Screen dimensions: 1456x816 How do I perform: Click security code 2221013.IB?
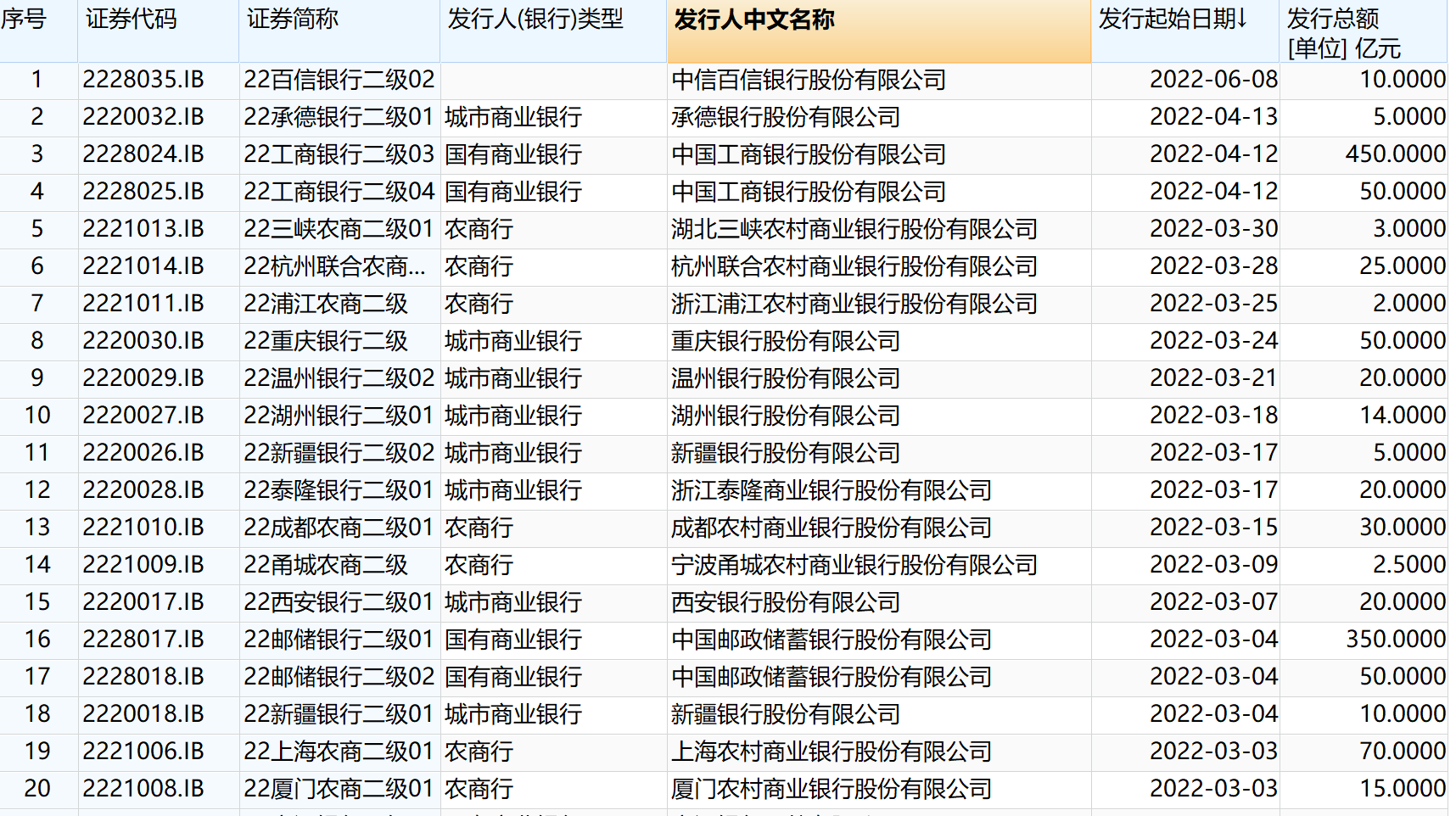click(x=143, y=229)
